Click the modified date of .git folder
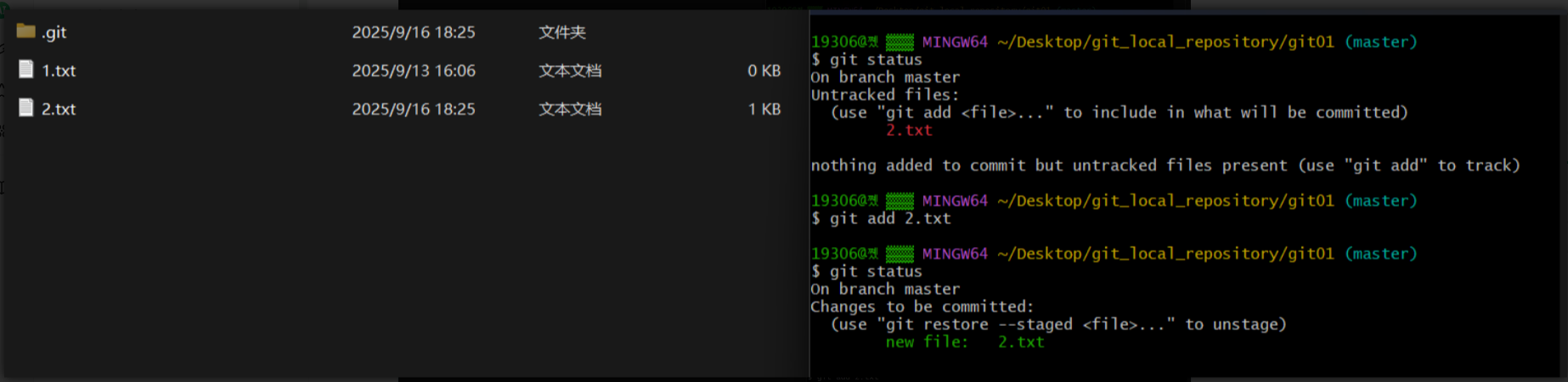The width and height of the screenshot is (1568, 382). click(414, 32)
